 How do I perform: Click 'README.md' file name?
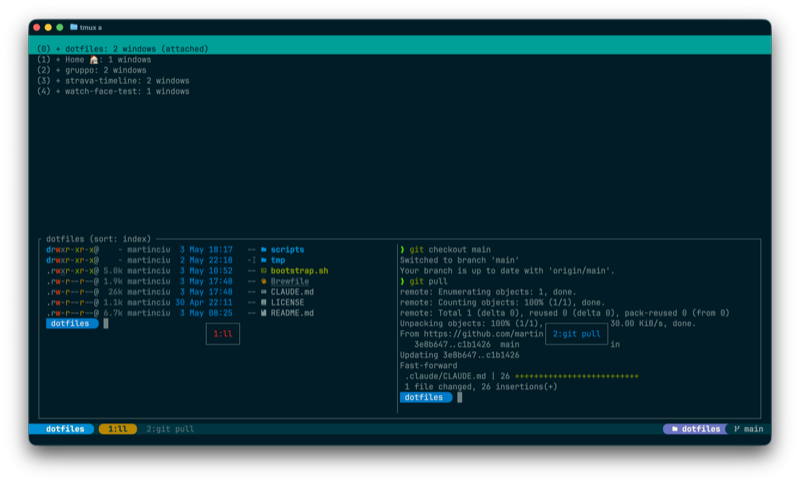292,313
